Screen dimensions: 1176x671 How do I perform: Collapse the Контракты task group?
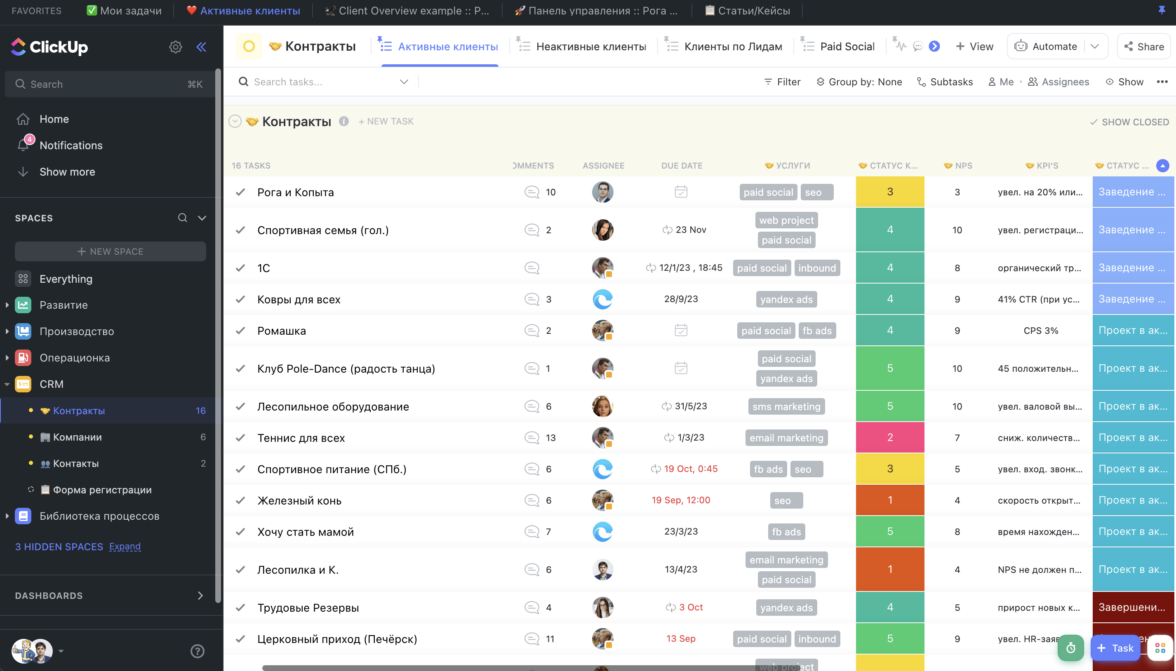[x=235, y=122]
